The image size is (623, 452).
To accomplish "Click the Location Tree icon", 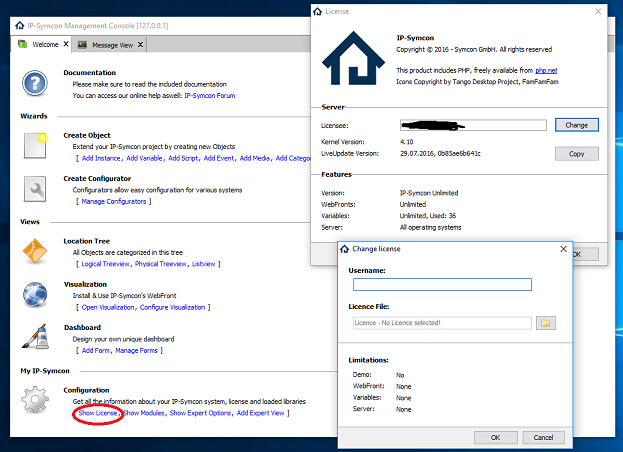I will (35, 252).
